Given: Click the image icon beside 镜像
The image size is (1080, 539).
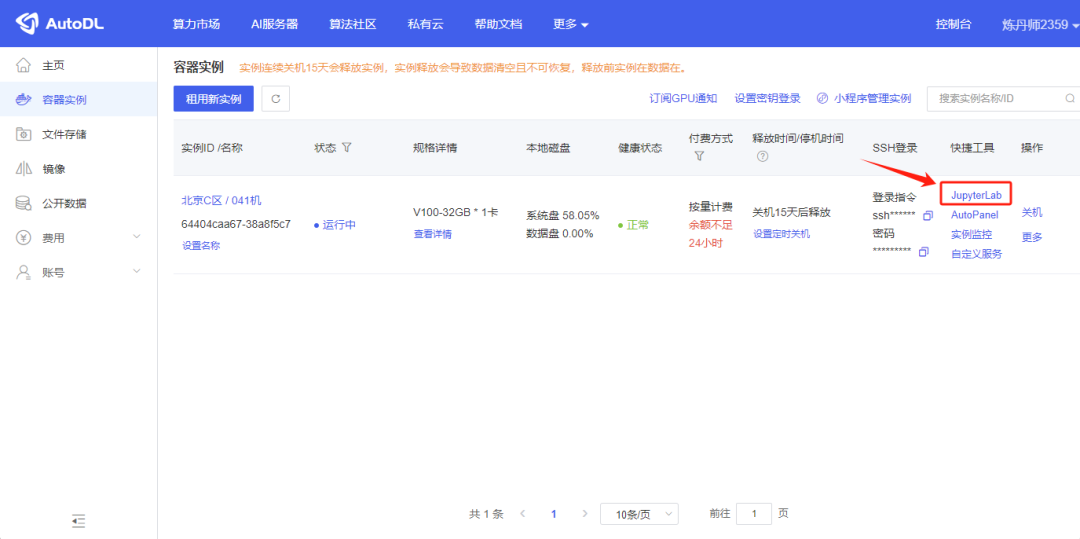Looking at the screenshot, I should pyautogui.click(x=23, y=169).
